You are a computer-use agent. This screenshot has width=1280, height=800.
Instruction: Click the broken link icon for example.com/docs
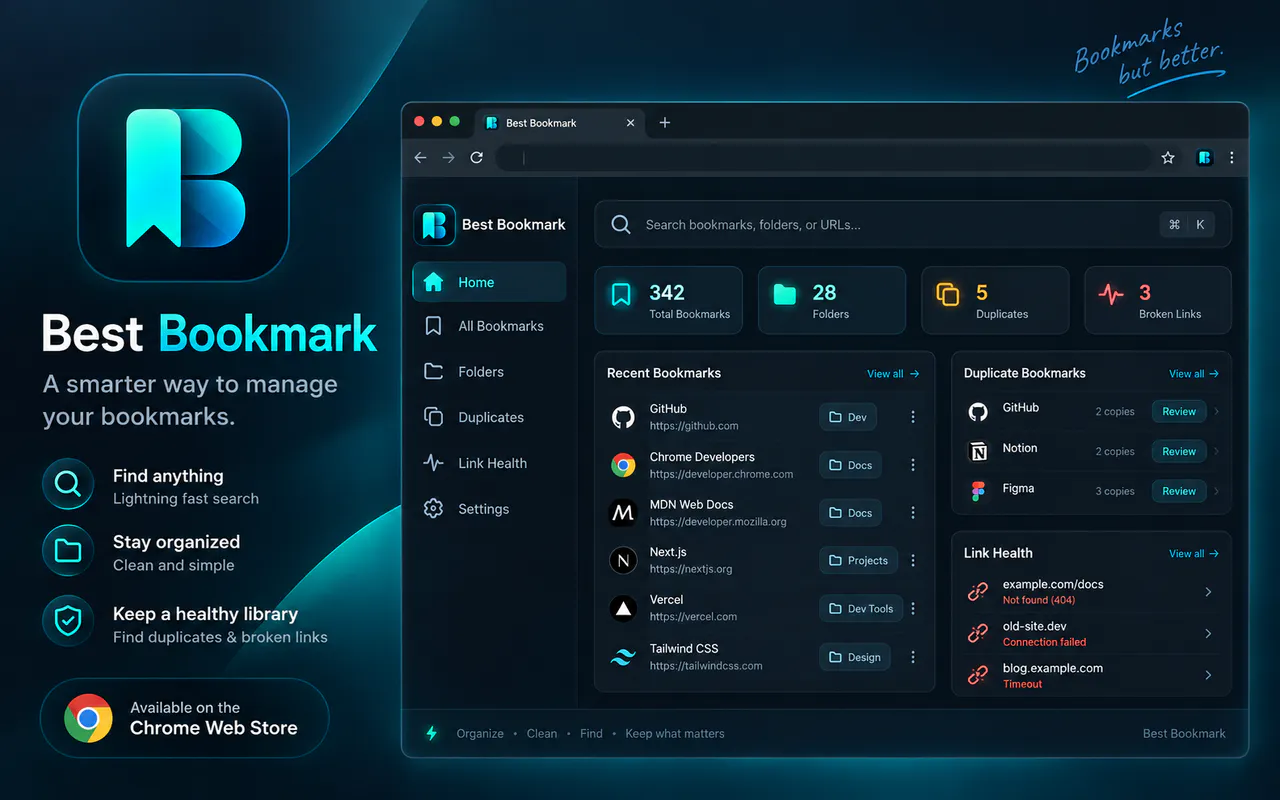point(978,592)
